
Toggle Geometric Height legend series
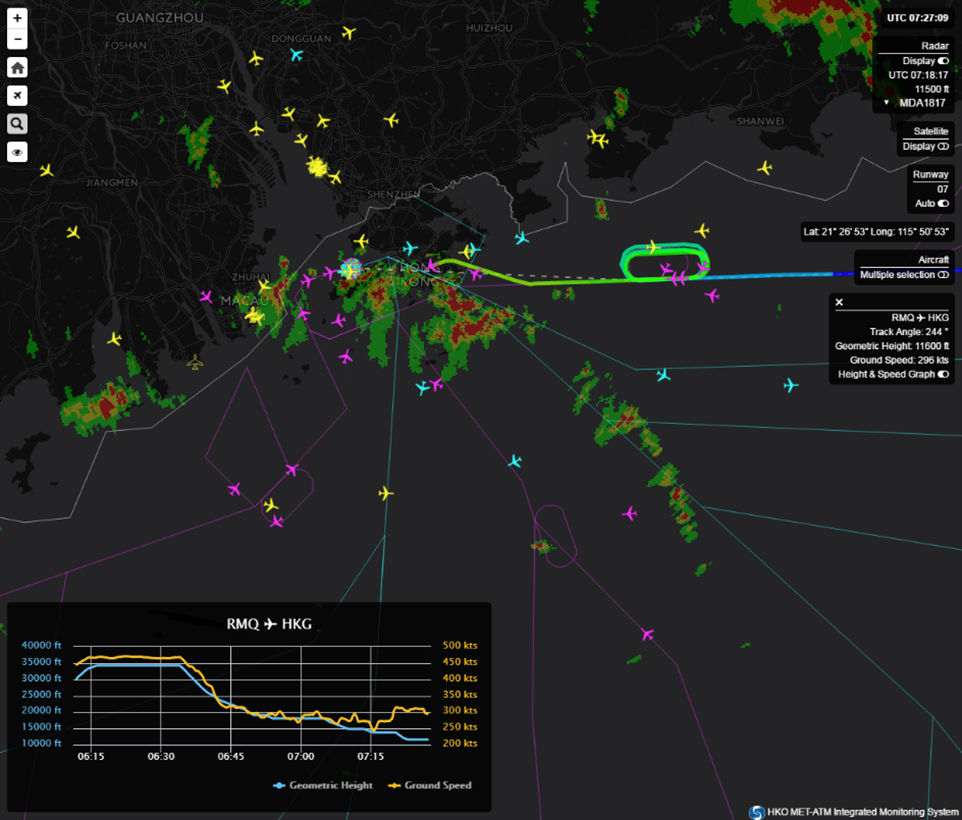point(323,785)
